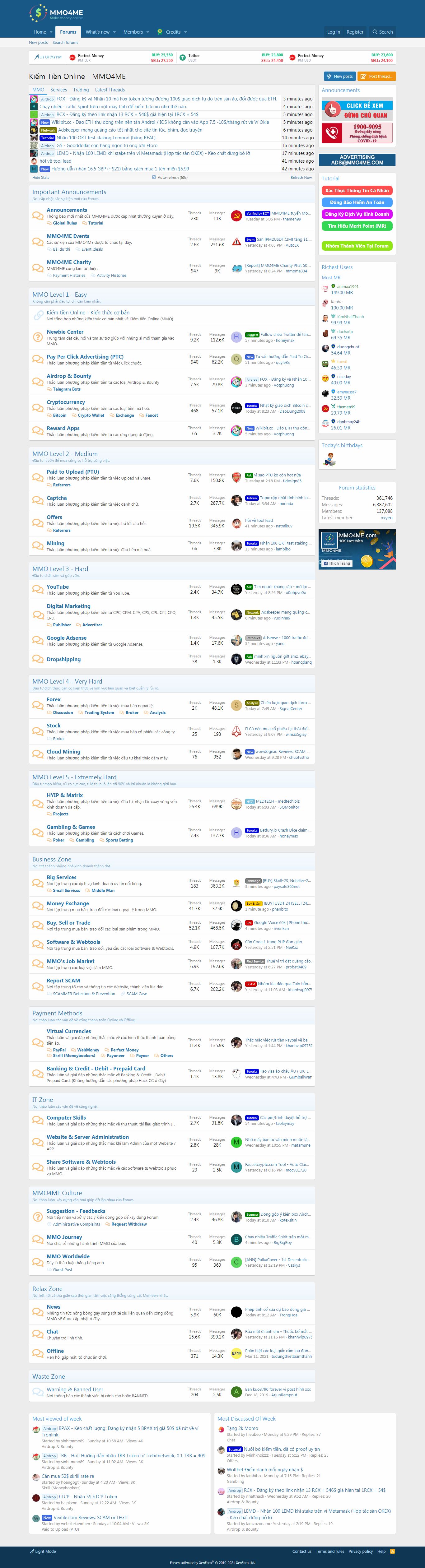Viewport: 425px width, 1568px height.
Task: Open the Search icon in navigation bar
Action: 383,32
